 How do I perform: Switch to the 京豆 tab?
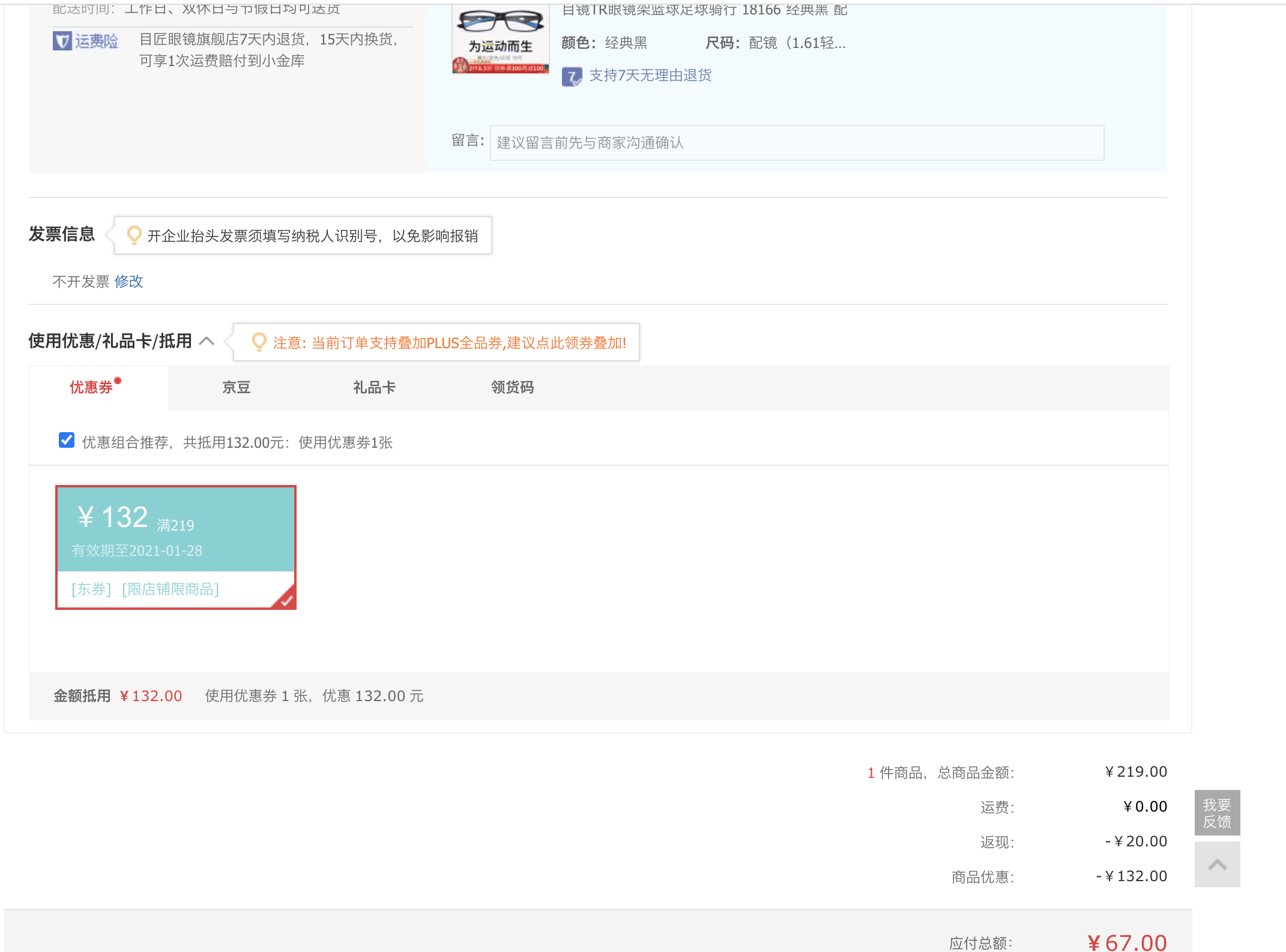(236, 387)
